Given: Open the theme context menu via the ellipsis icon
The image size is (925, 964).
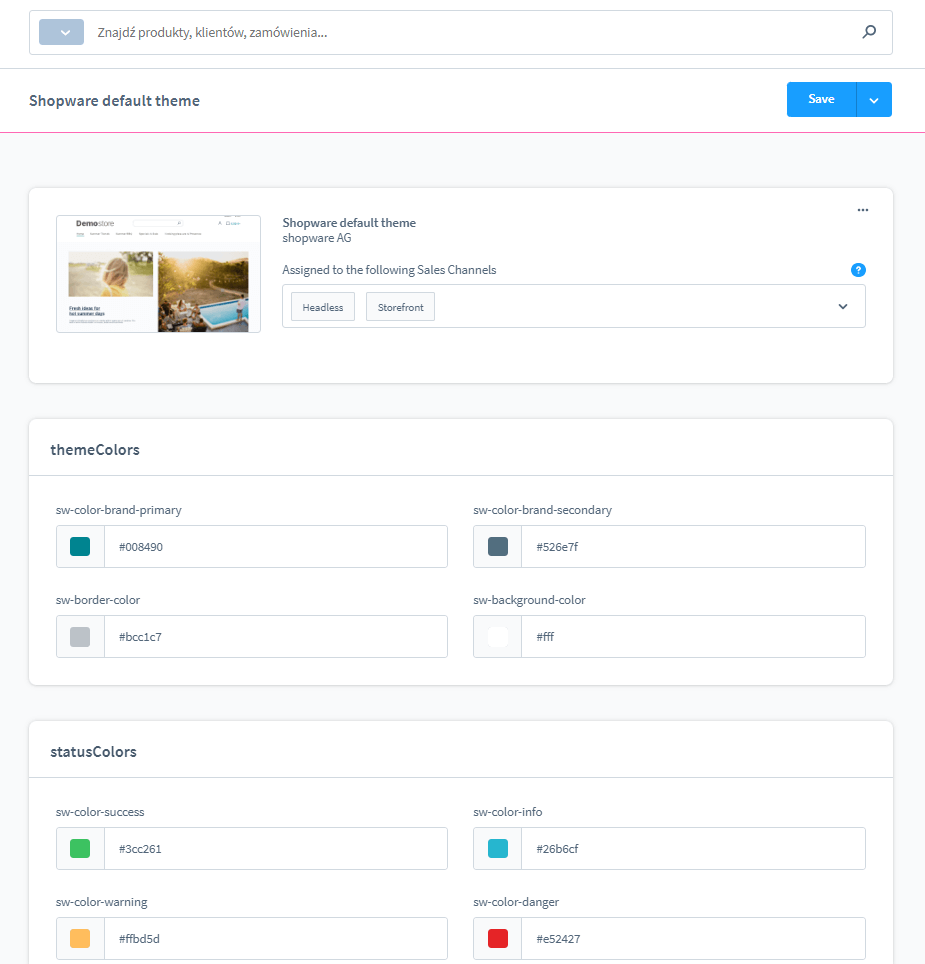Looking at the screenshot, I should [862, 209].
